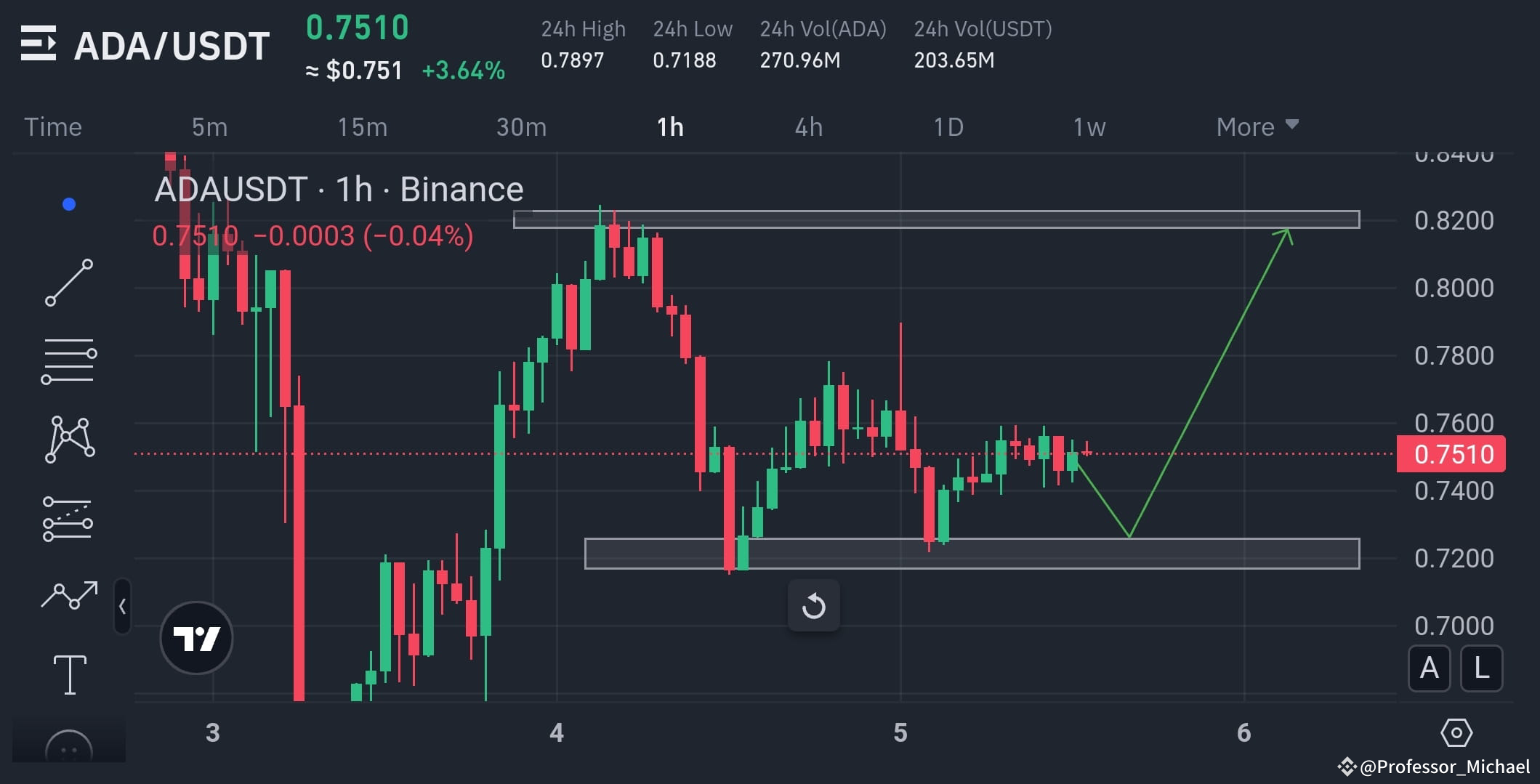The height and width of the screenshot is (784, 1540).
Task: Pick the Trend Arrow forecast tool
Action: (x=69, y=594)
